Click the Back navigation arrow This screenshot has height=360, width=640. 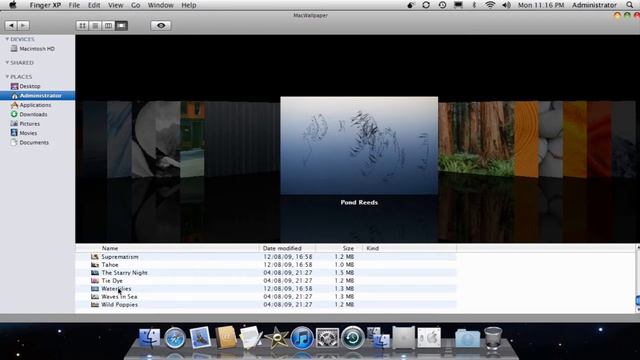coord(11,25)
